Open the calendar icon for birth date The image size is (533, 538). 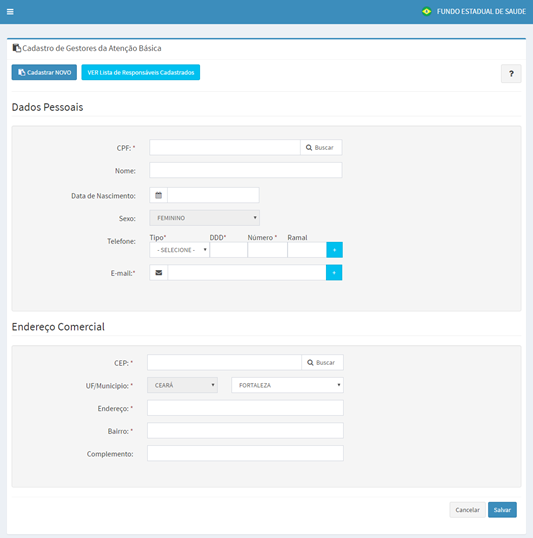point(159,195)
